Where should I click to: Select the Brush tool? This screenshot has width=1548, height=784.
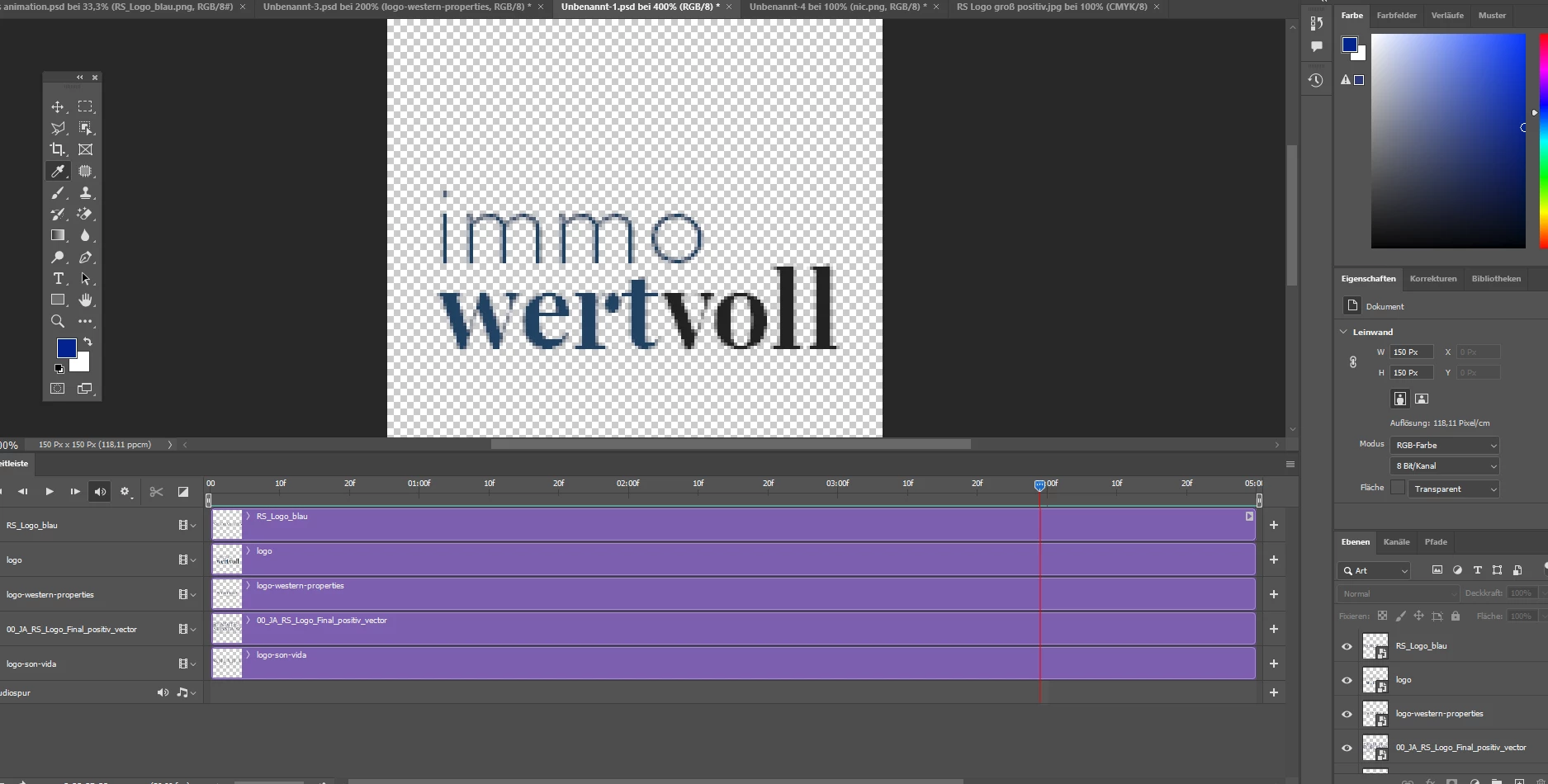point(58,192)
